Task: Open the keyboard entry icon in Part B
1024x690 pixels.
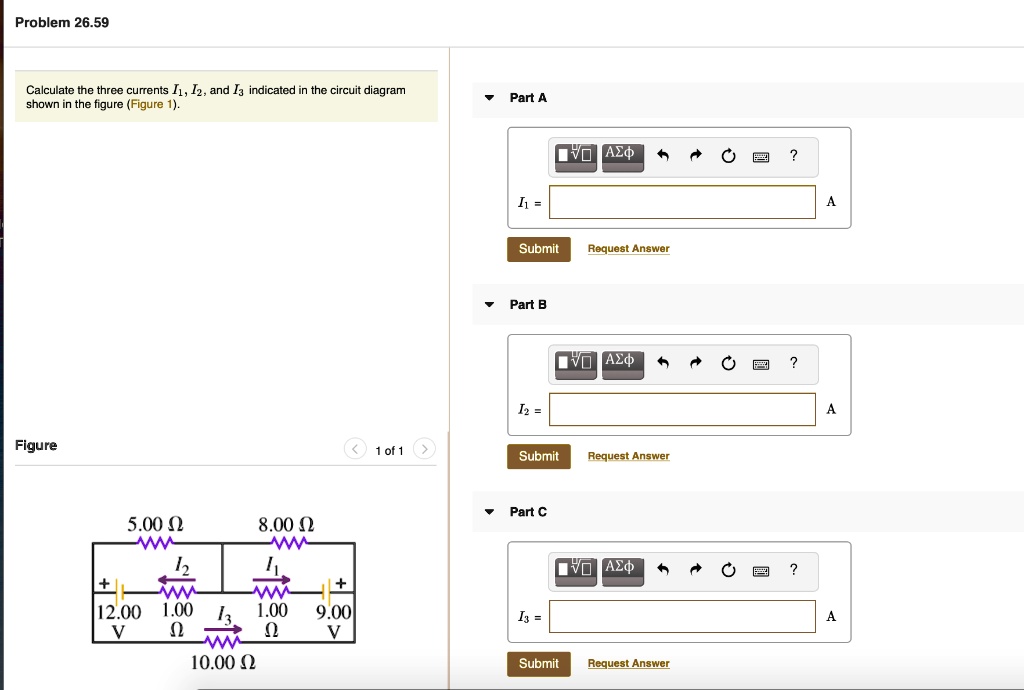Action: (x=761, y=363)
